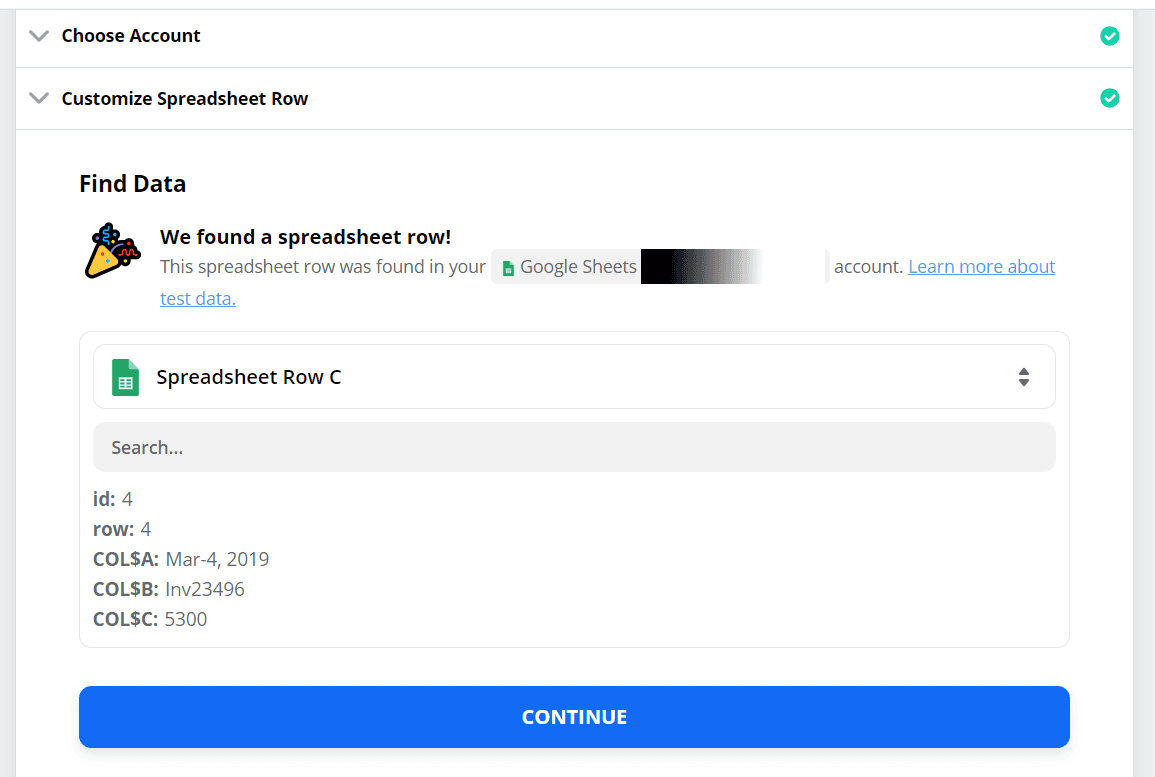Select the COL$A Mar-4, 2019 data line
Image resolution: width=1155 pixels, height=777 pixels.
click(181, 559)
